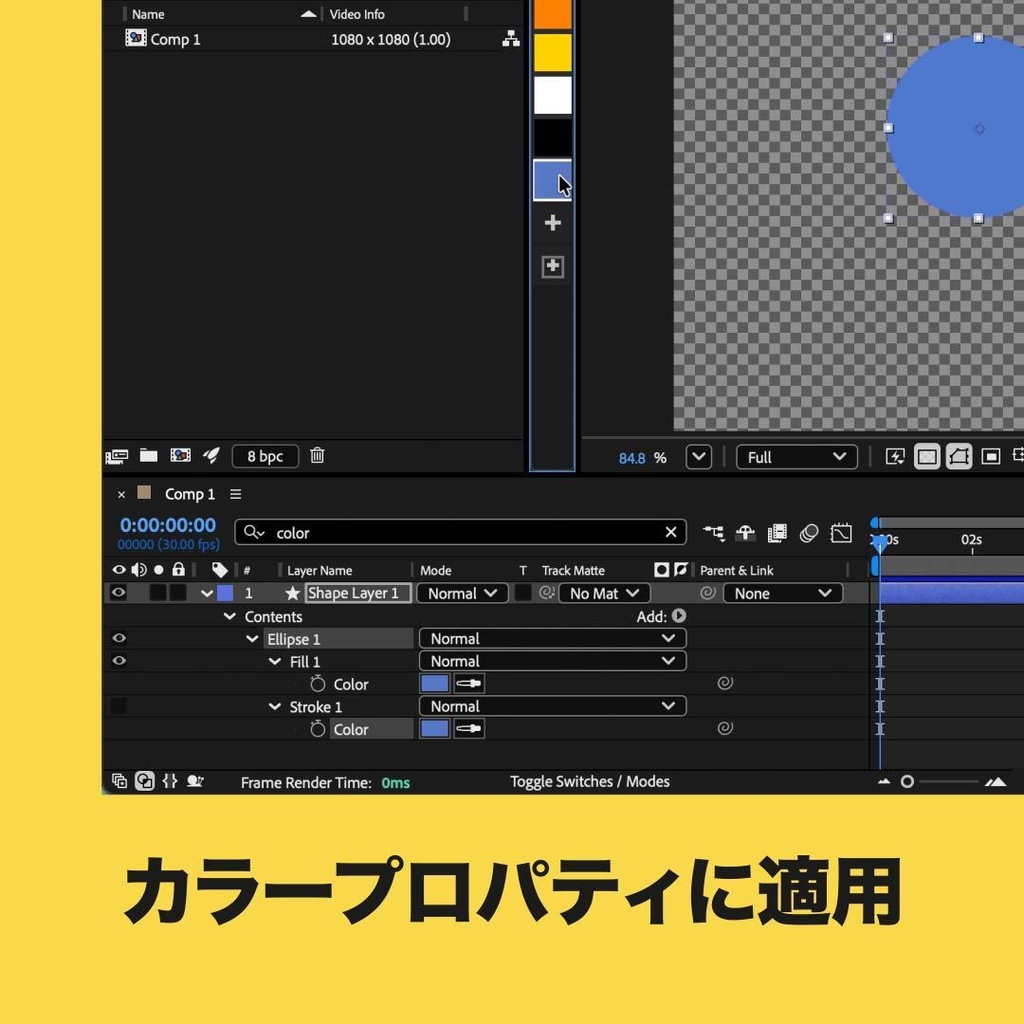Hide Shape Layer 1 in the timeline
Image resolution: width=1024 pixels, height=1024 pixels.
(118, 593)
